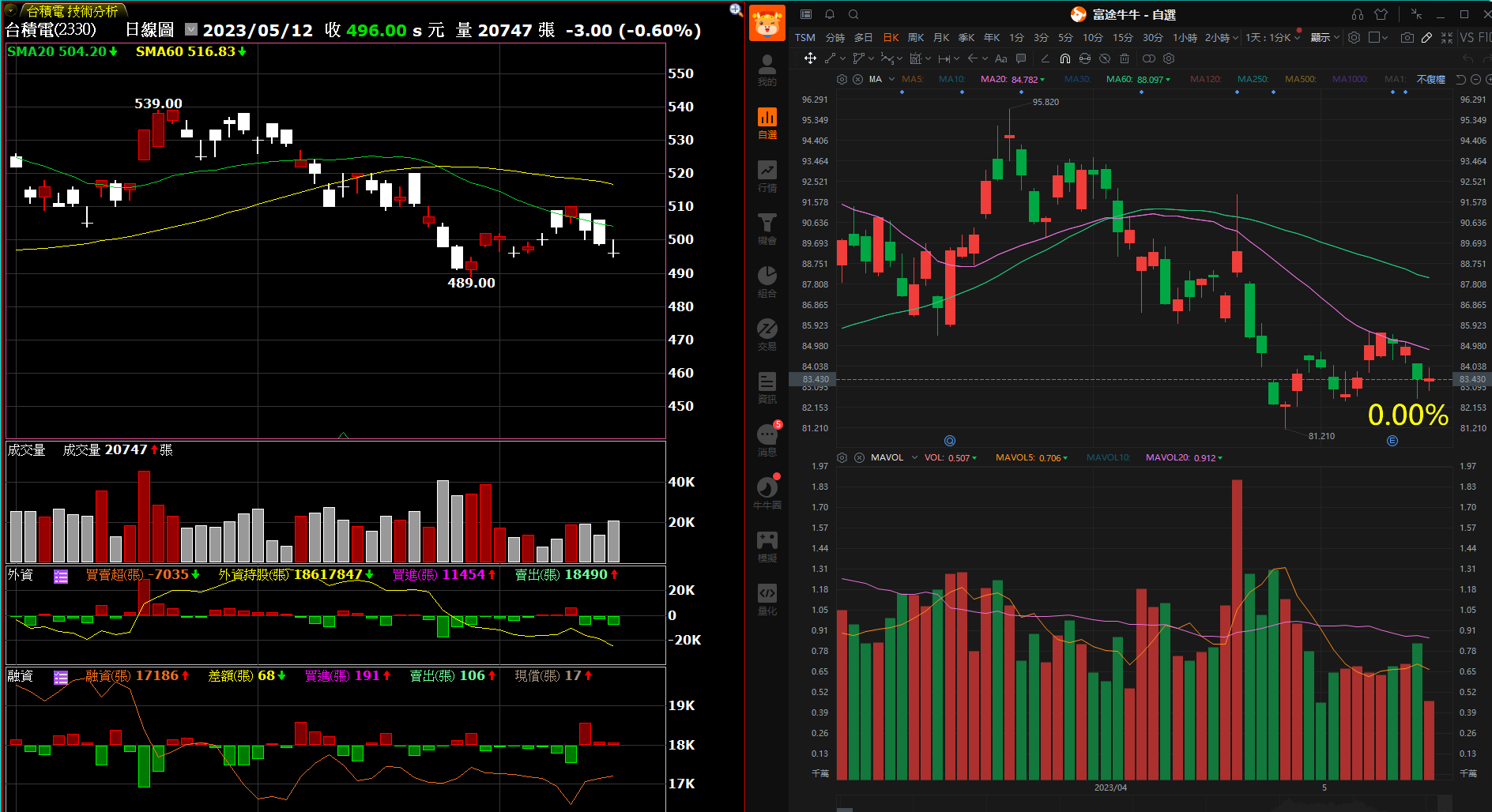The image size is (1492, 812).
Task: Toggle MAVOL20 line visibility
Action: pos(1184,458)
